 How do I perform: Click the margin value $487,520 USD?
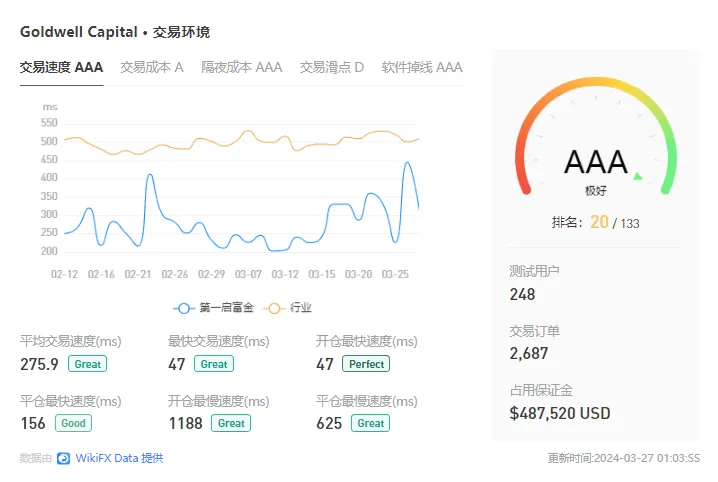[560, 413]
